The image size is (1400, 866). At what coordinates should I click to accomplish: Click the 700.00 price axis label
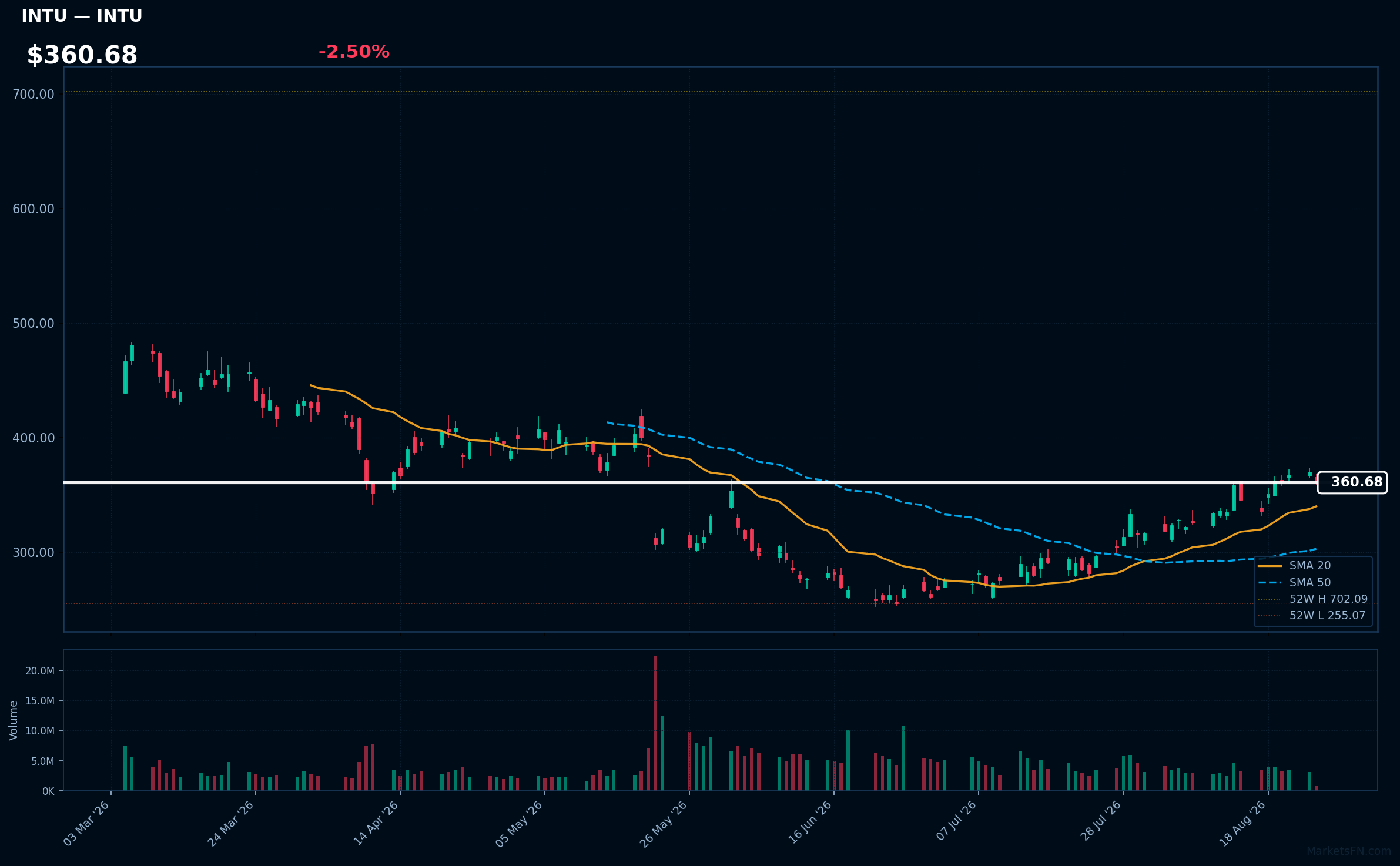34,95
